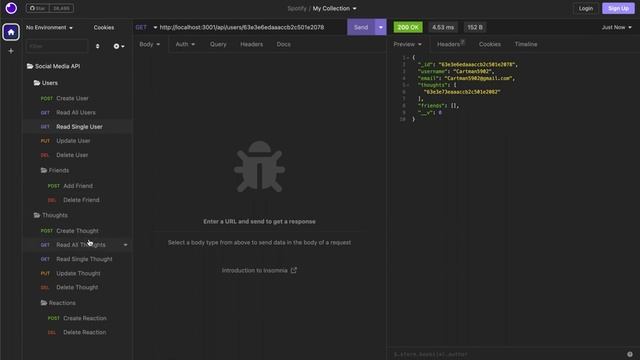Collapse the Friends folder
The height and width of the screenshot is (360, 640).
(x=55, y=170)
